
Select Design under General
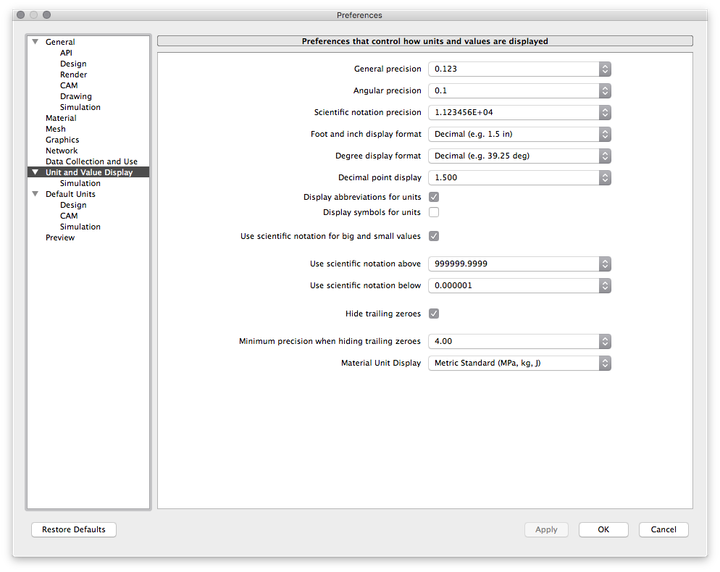click(73, 64)
